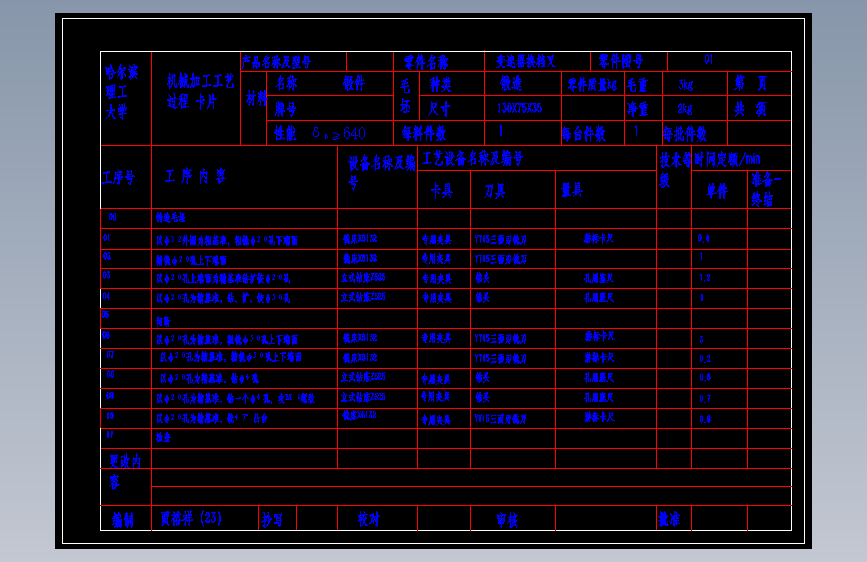The width and height of the screenshot is (867, 562).
Task: Click '游标卡尺' in process row 01
Action: [x=599, y=238]
